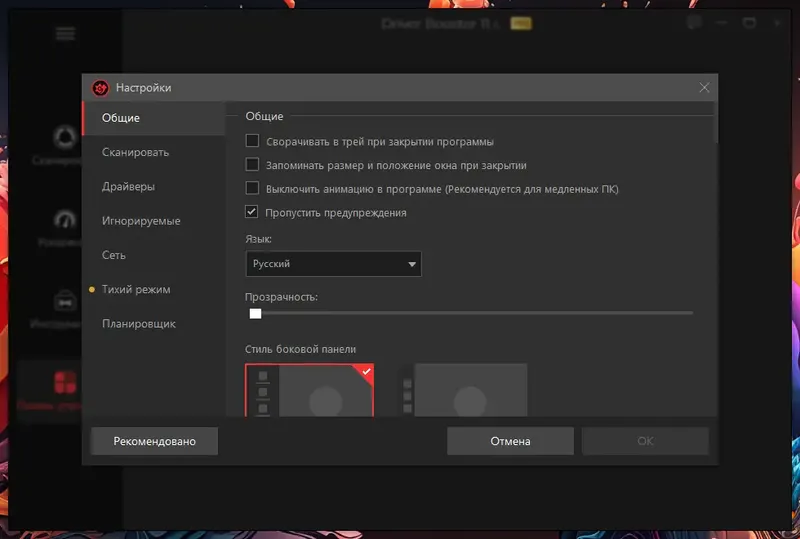The height and width of the screenshot is (539, 800).
Task: Click the speedometer boost icon in main window sidebar
Action: pos(65,220)
